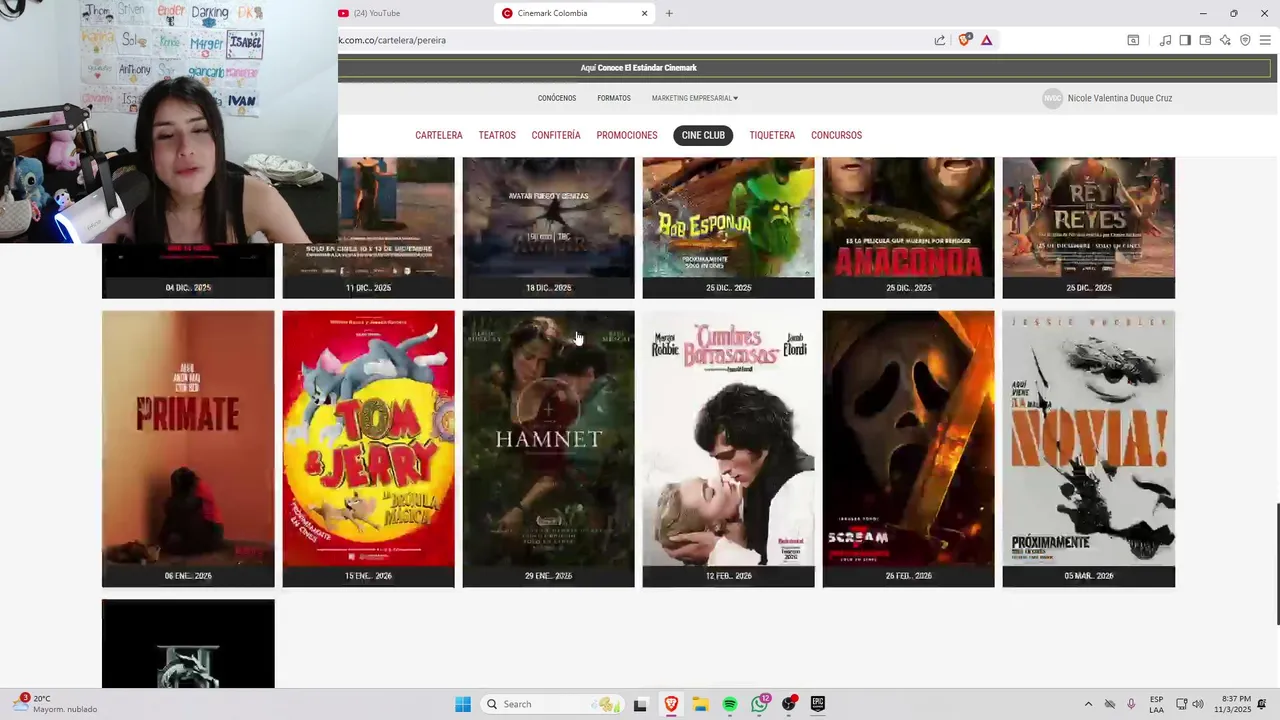Show hidden system tray icons

point(1088,704)
